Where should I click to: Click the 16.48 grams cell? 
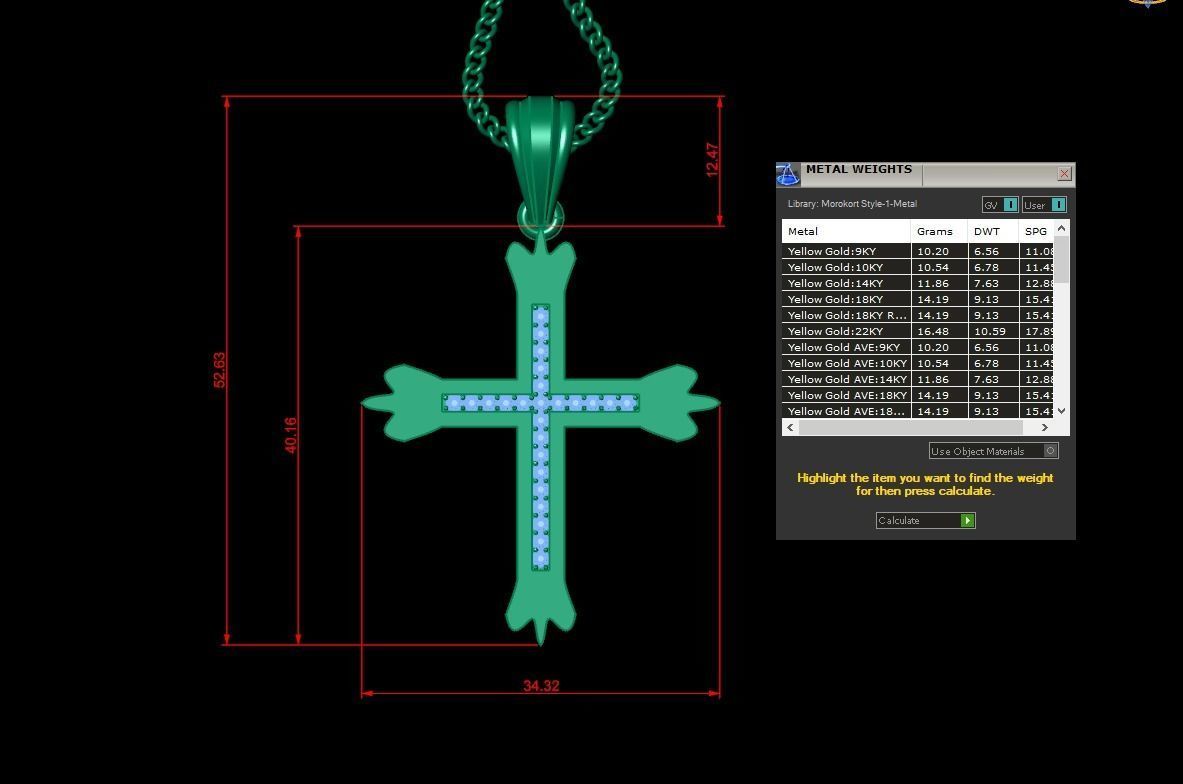coord(939,331)
